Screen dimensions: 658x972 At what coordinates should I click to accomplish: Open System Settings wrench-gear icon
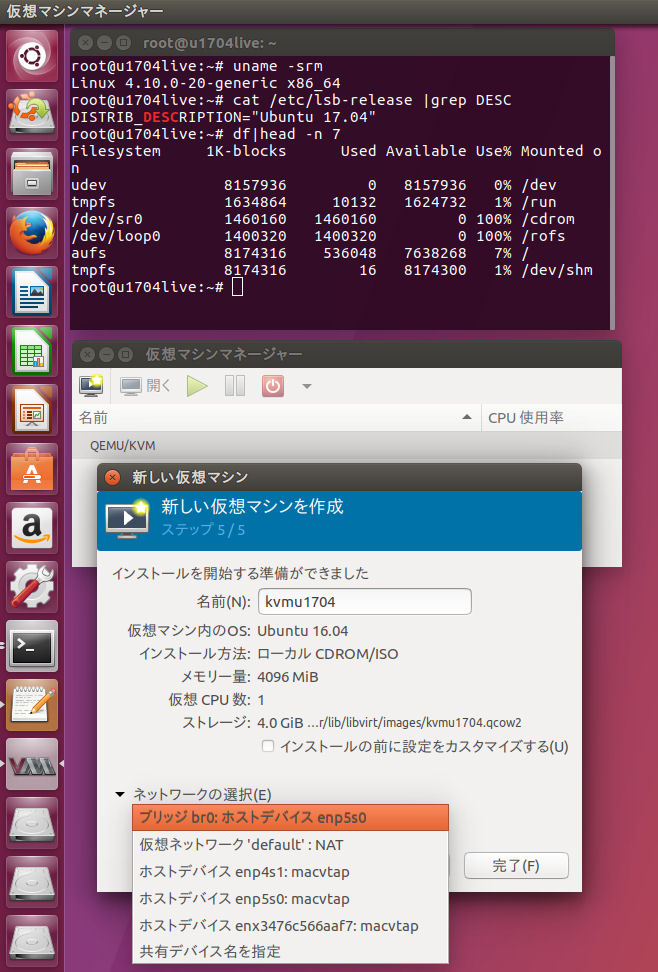32,588
